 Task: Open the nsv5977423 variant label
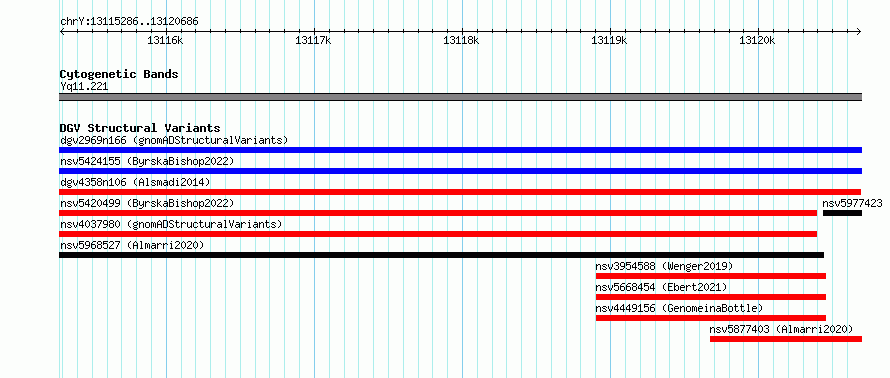pyautogui.click(x=853, y=203)
